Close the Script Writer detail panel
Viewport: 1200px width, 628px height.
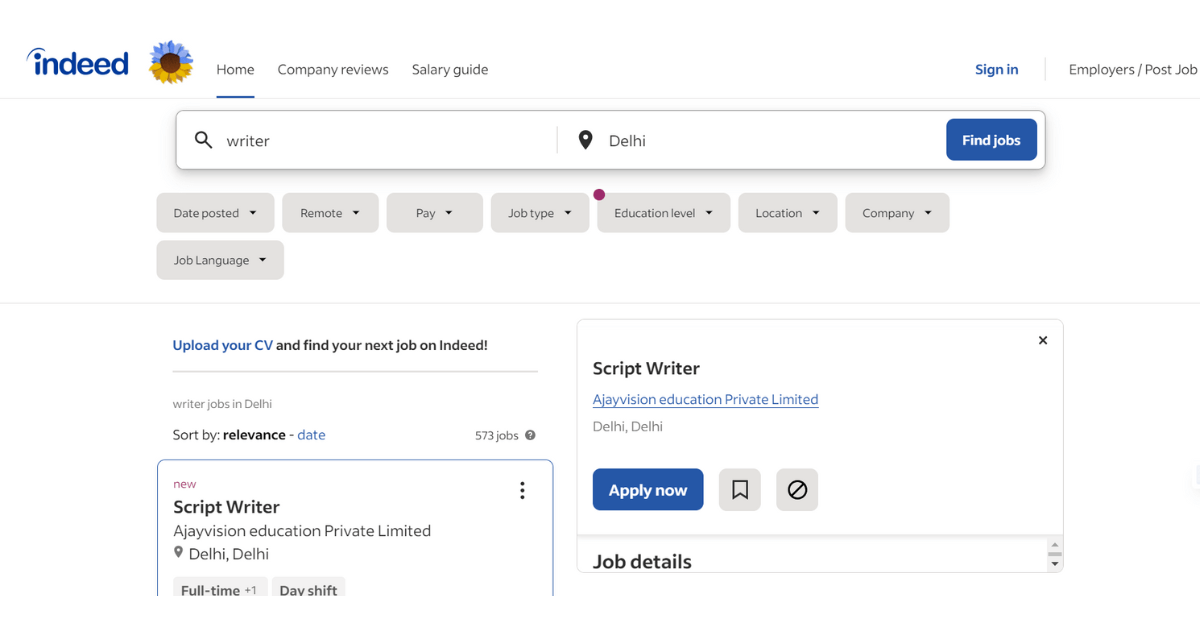[1042, 340]
